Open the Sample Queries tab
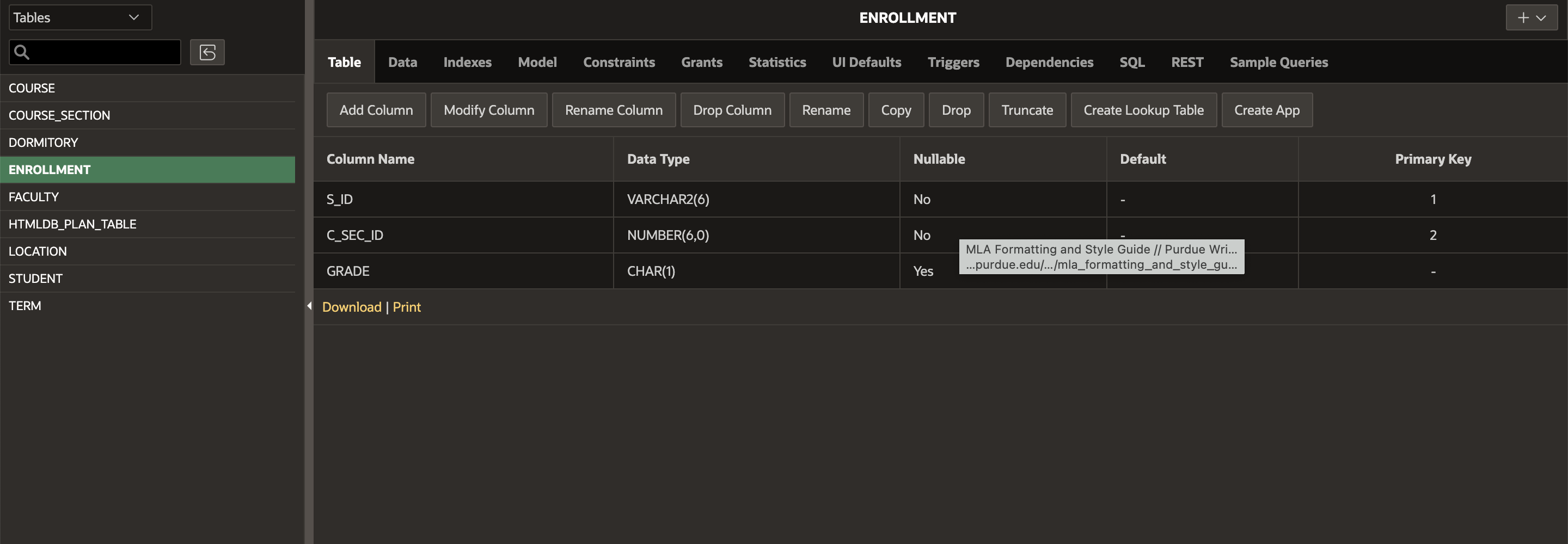 (1278, 62)
